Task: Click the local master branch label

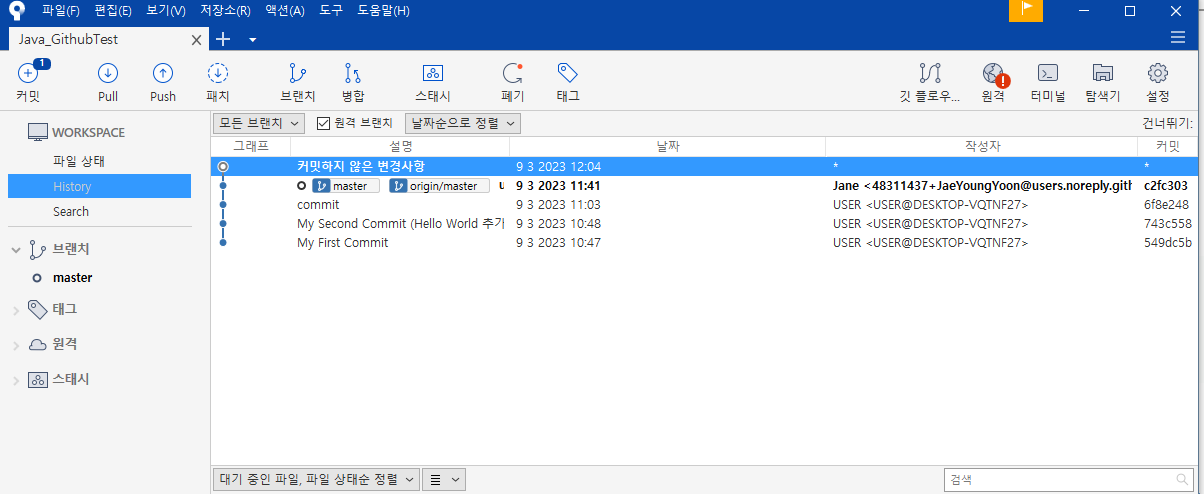Action: [346, 186]
